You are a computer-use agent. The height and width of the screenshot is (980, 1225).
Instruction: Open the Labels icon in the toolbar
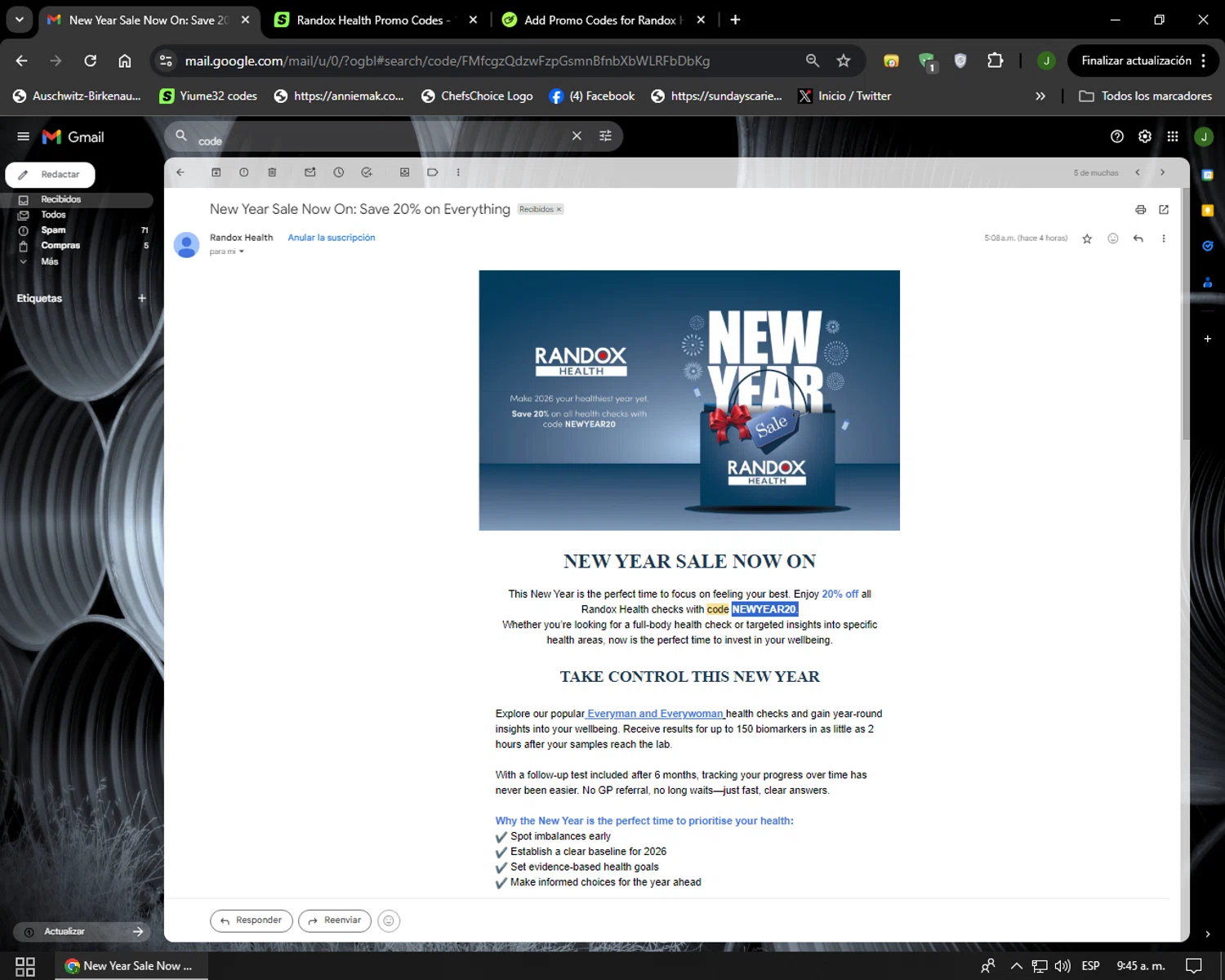433,172
